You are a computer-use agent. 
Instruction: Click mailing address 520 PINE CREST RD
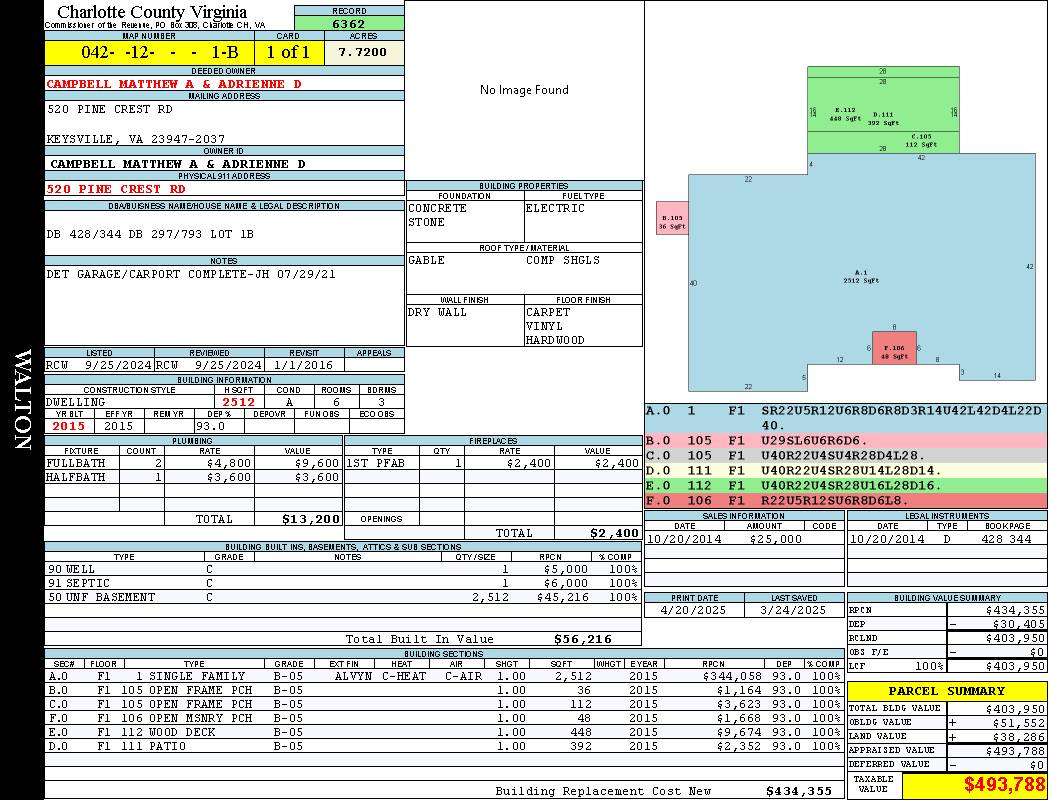pos(110,109)
